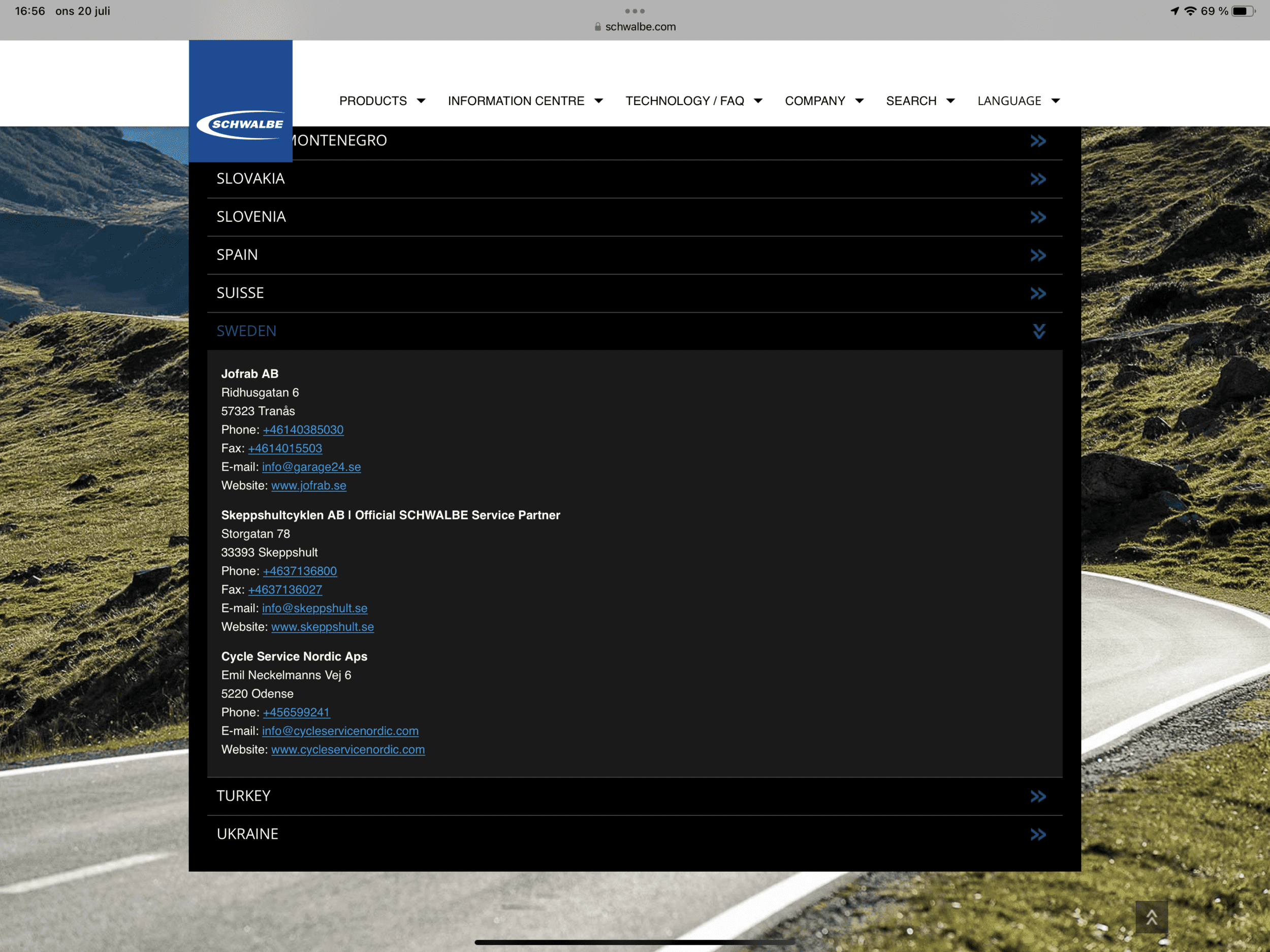Click the Company dropdown arrow
This screenshot has width=1270, height=952.
pos(860,101)
